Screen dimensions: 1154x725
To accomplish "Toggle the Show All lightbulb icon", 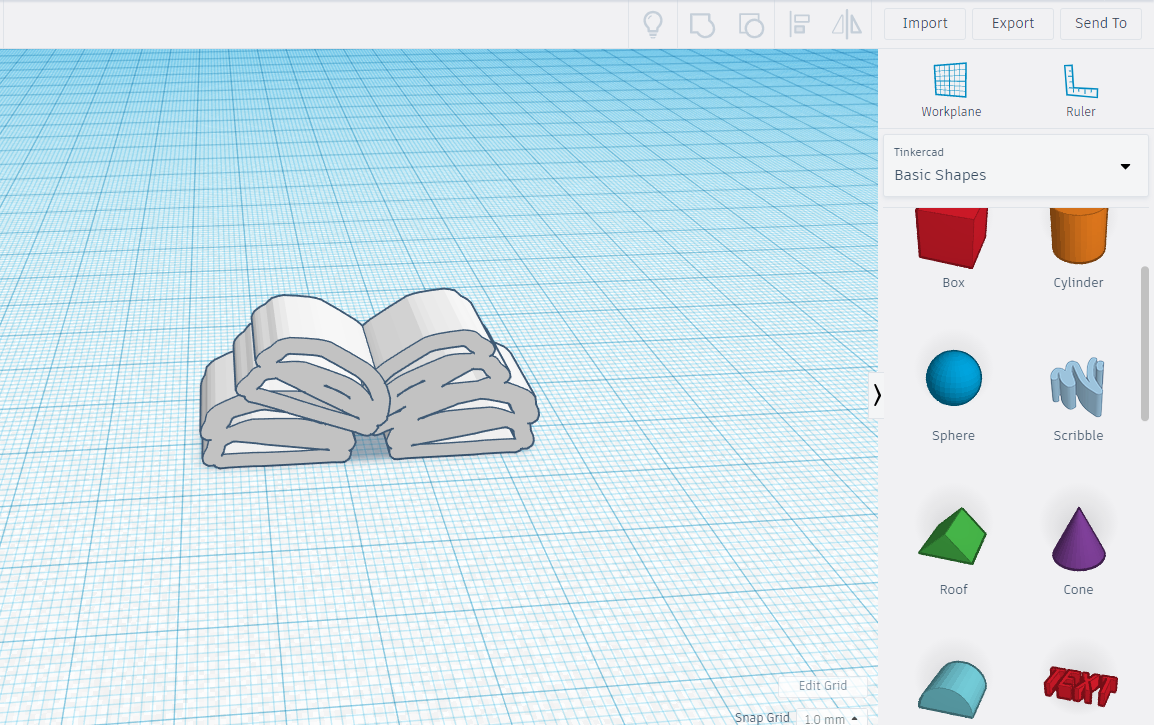I will point(653,24).
